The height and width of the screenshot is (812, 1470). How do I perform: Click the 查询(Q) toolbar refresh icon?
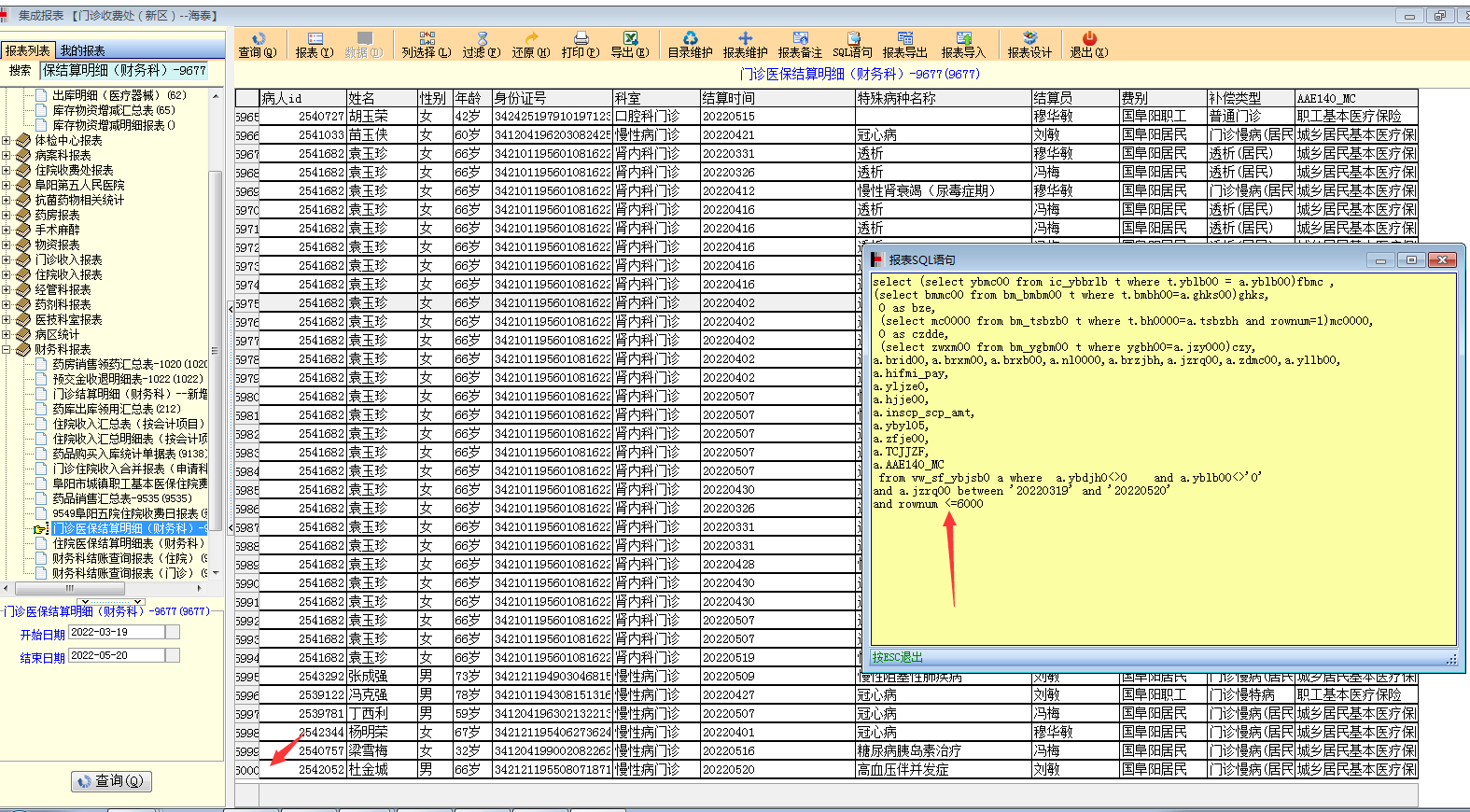pyautogui.click(x=258, y=39)
